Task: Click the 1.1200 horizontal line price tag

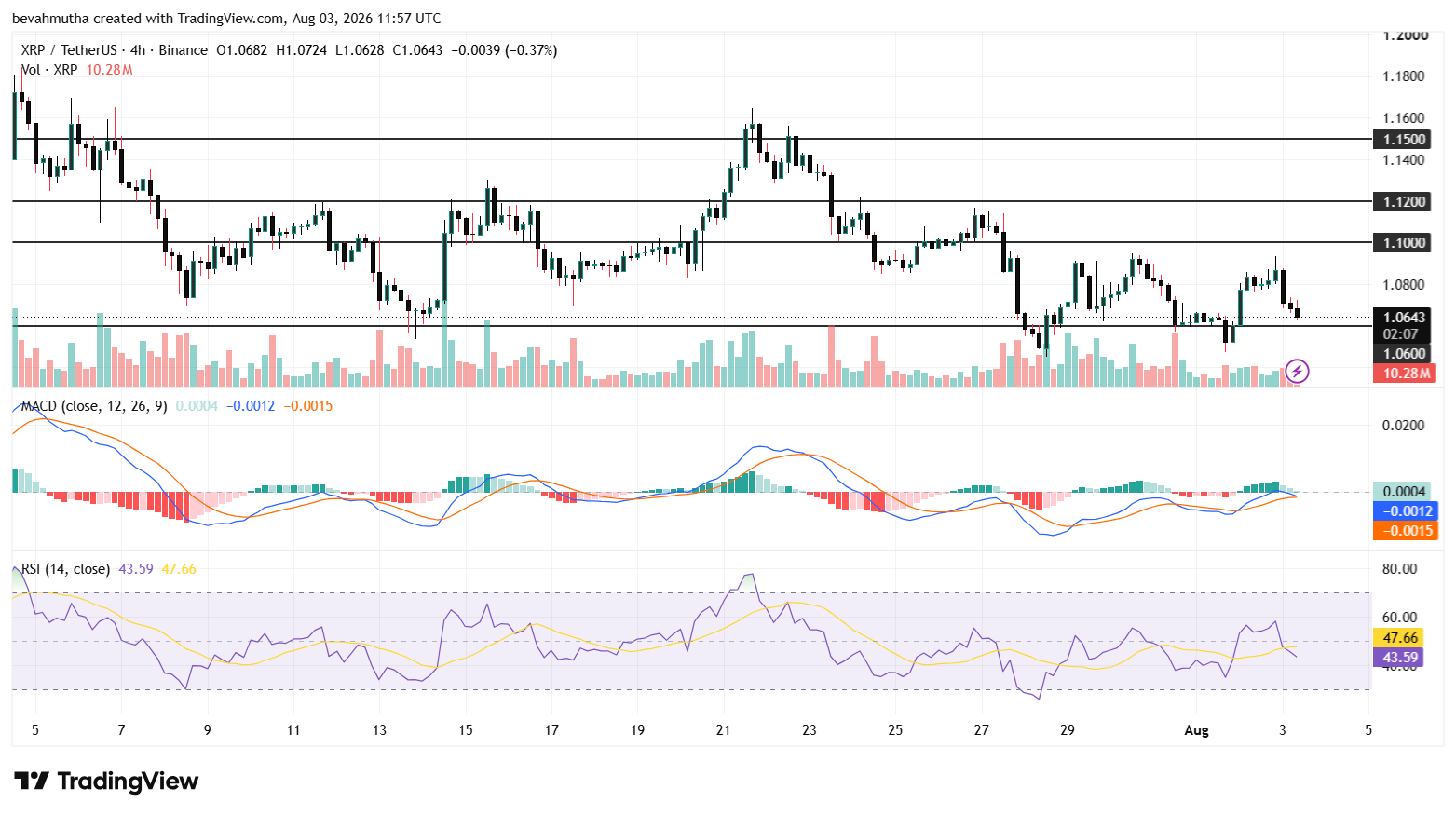Action: 1404,202
